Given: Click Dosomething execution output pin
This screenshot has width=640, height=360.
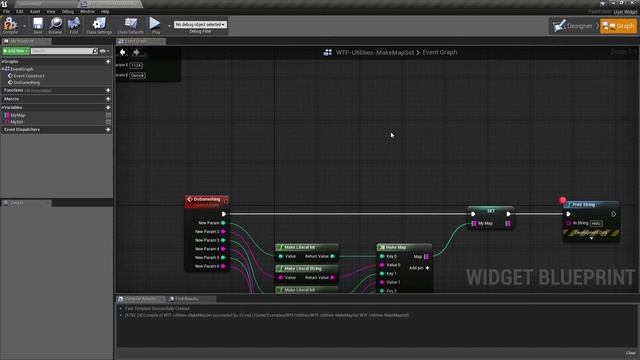Looking at the screenshot, I should 224,214.
